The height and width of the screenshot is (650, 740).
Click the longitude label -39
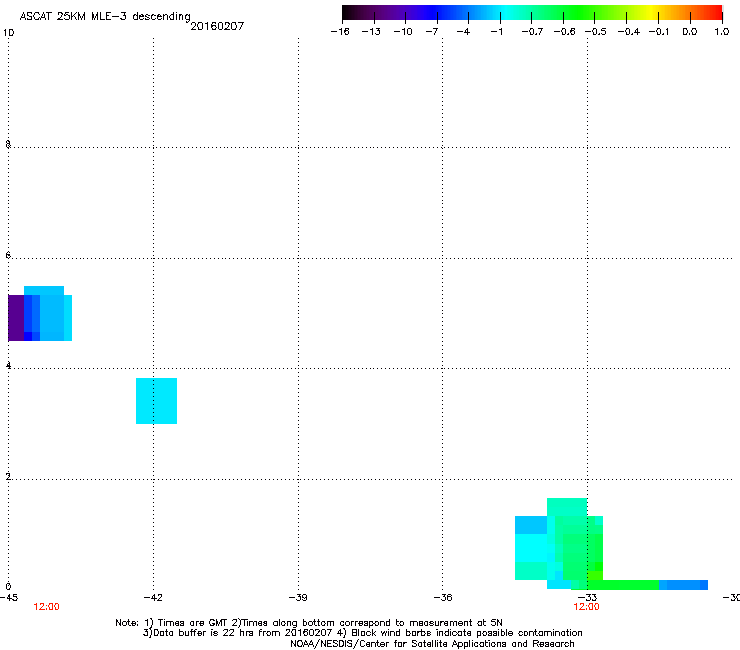point(298,598)
